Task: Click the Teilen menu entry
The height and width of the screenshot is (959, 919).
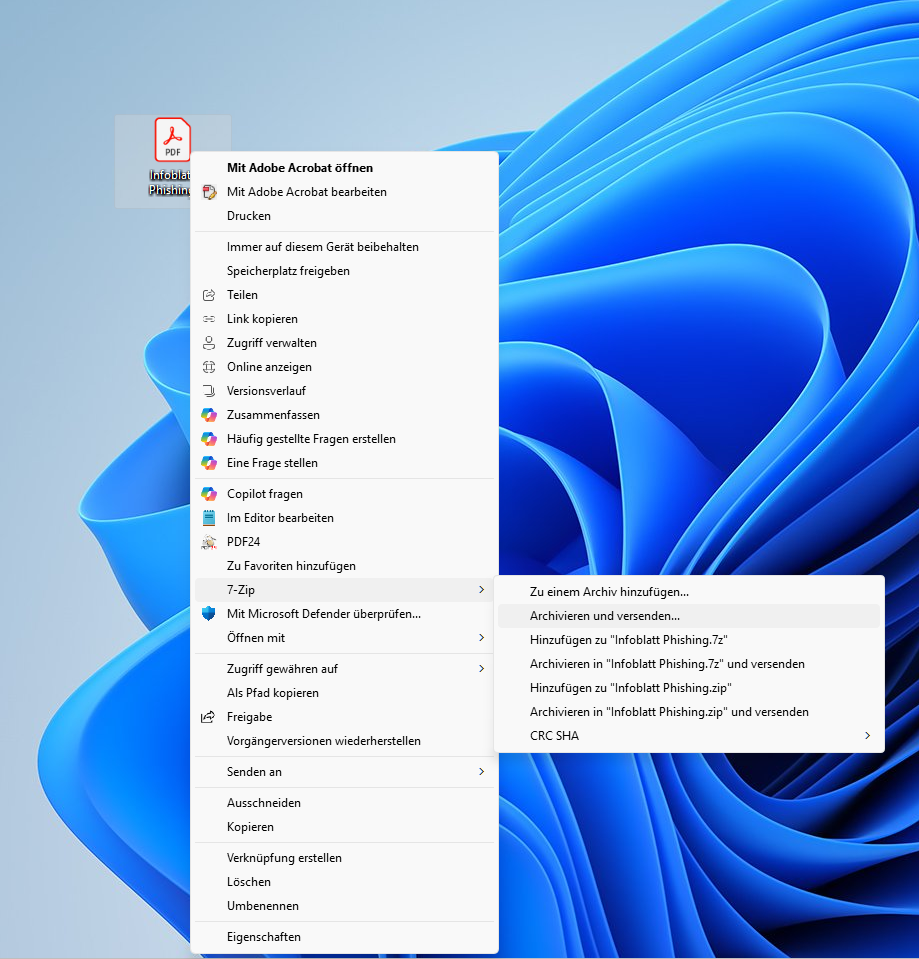Action: 344,295
